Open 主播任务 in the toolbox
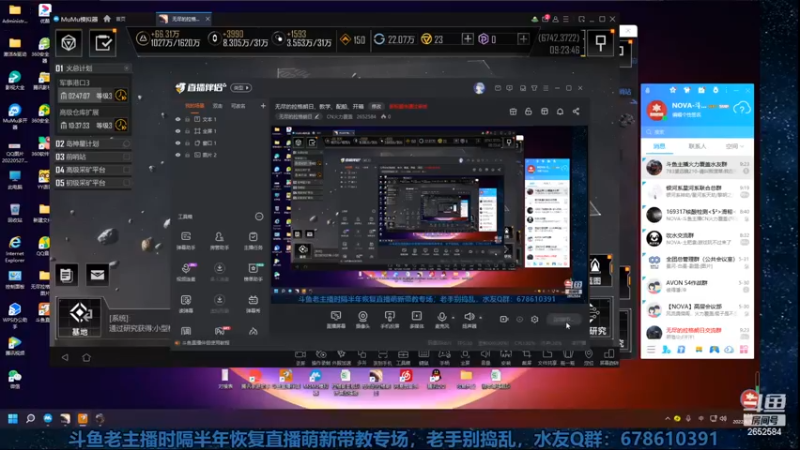 253,240
